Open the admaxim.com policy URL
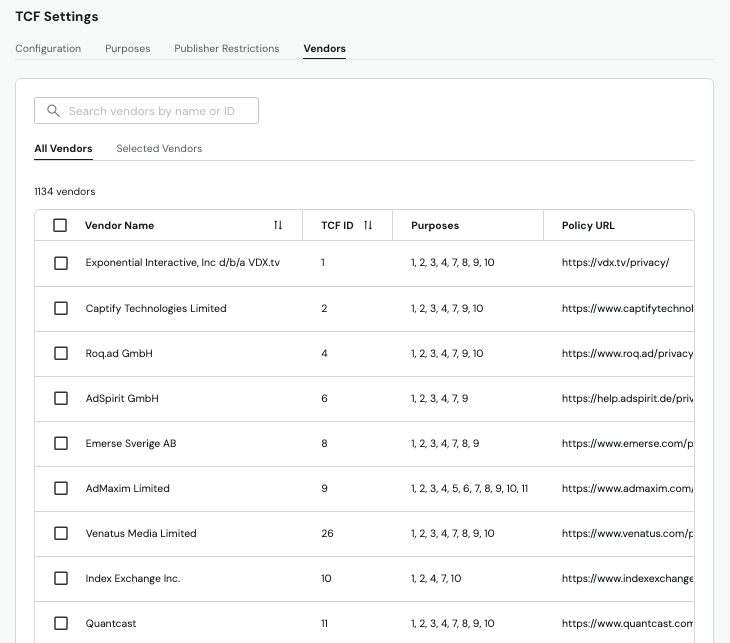730x643 pixels. (628, 488)
